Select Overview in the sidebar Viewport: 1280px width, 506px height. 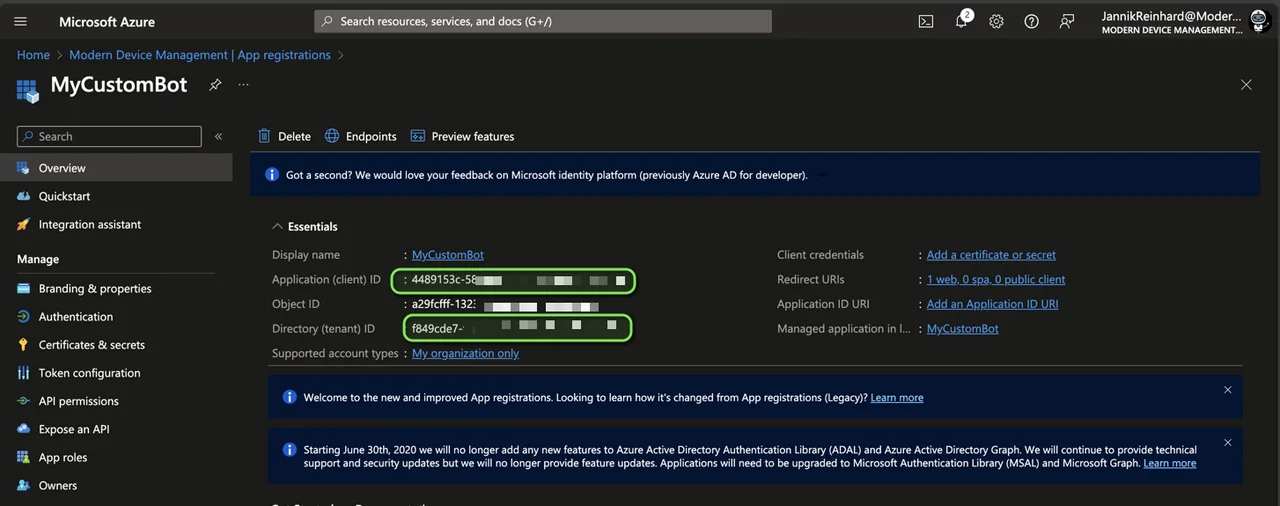pyautogui.click(x=116, y=168)
